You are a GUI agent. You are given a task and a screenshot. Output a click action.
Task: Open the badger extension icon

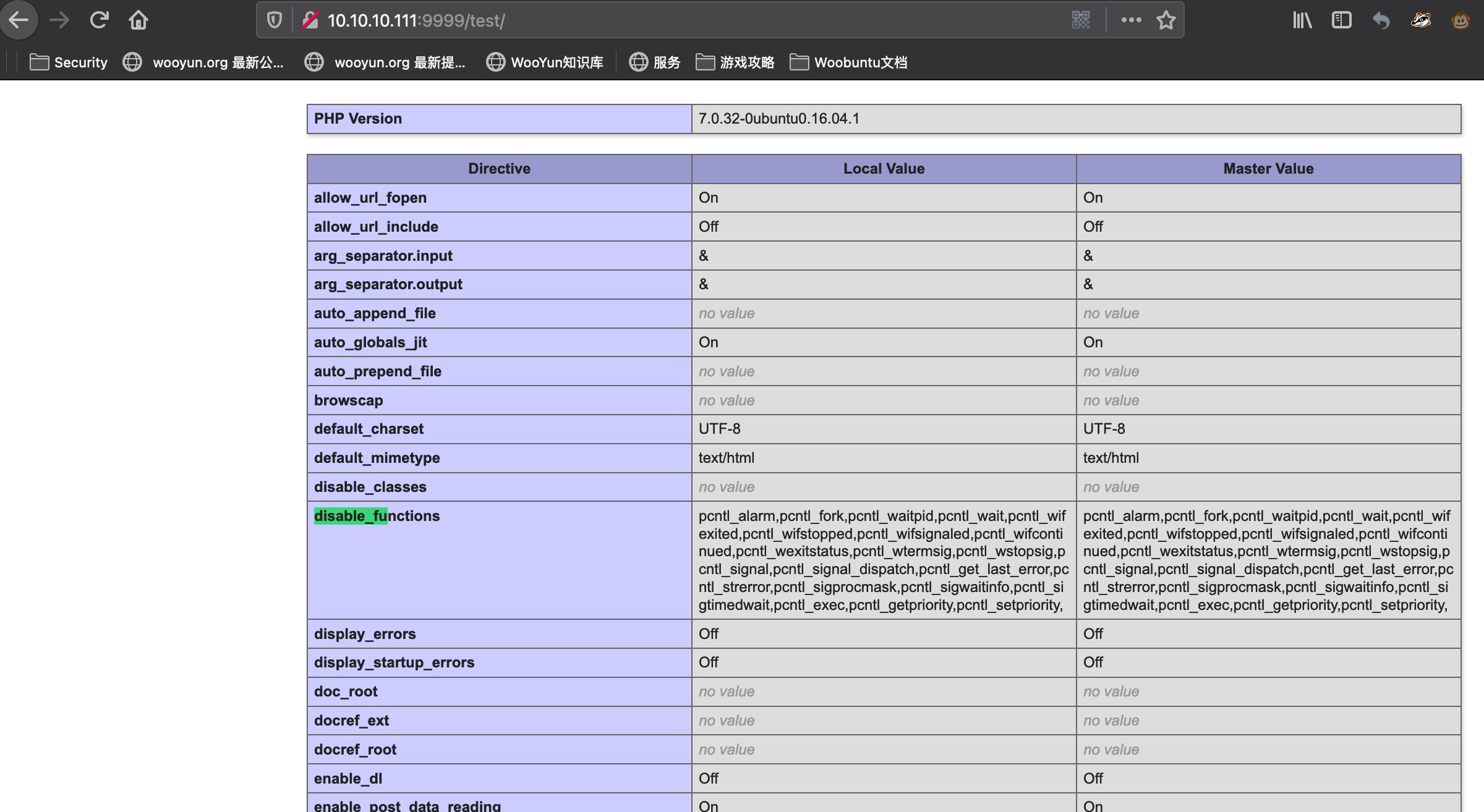click(1420, 20)
